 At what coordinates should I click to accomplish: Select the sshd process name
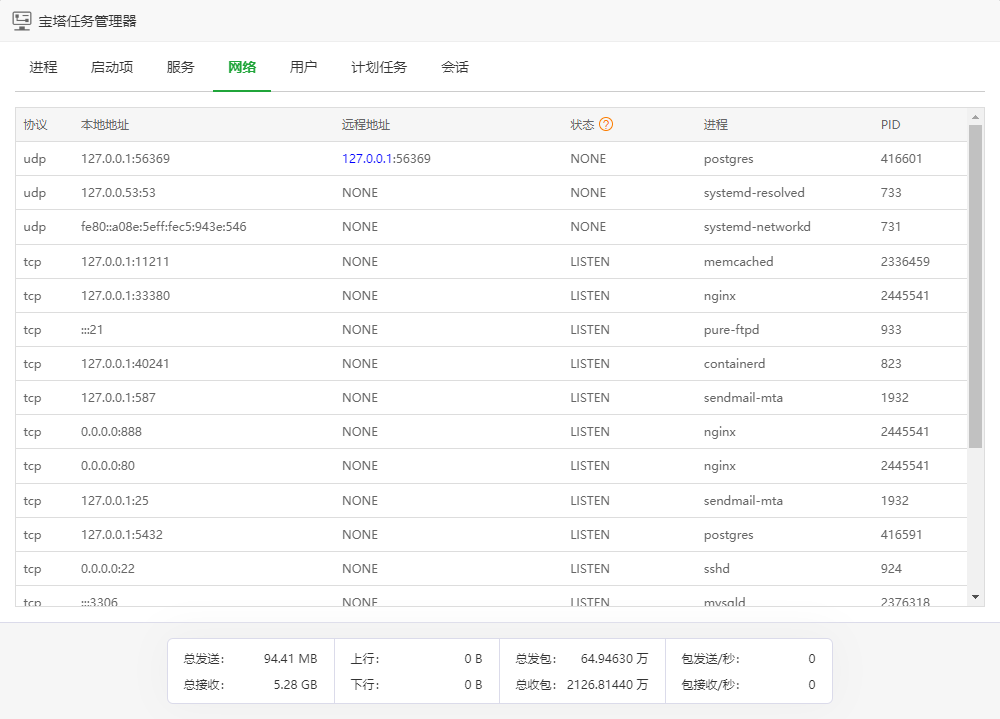point(716,568)
